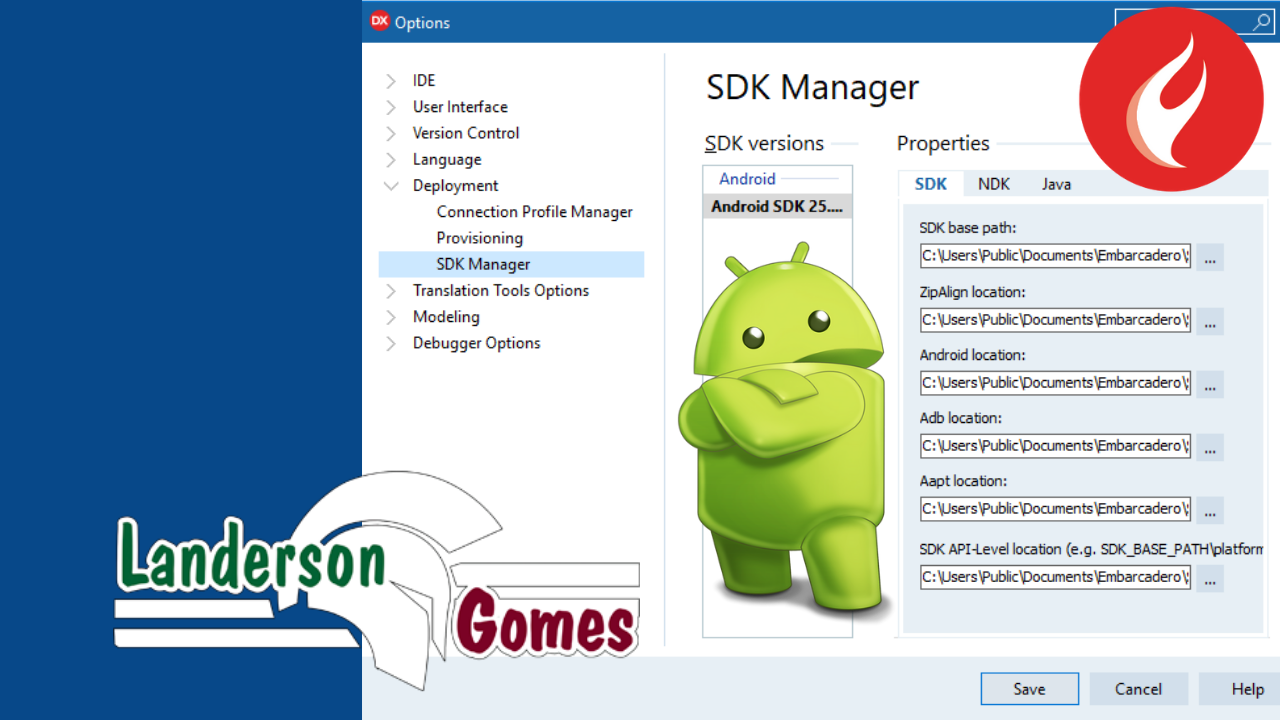Collapse the Deployment node

(x=391, y=186)
